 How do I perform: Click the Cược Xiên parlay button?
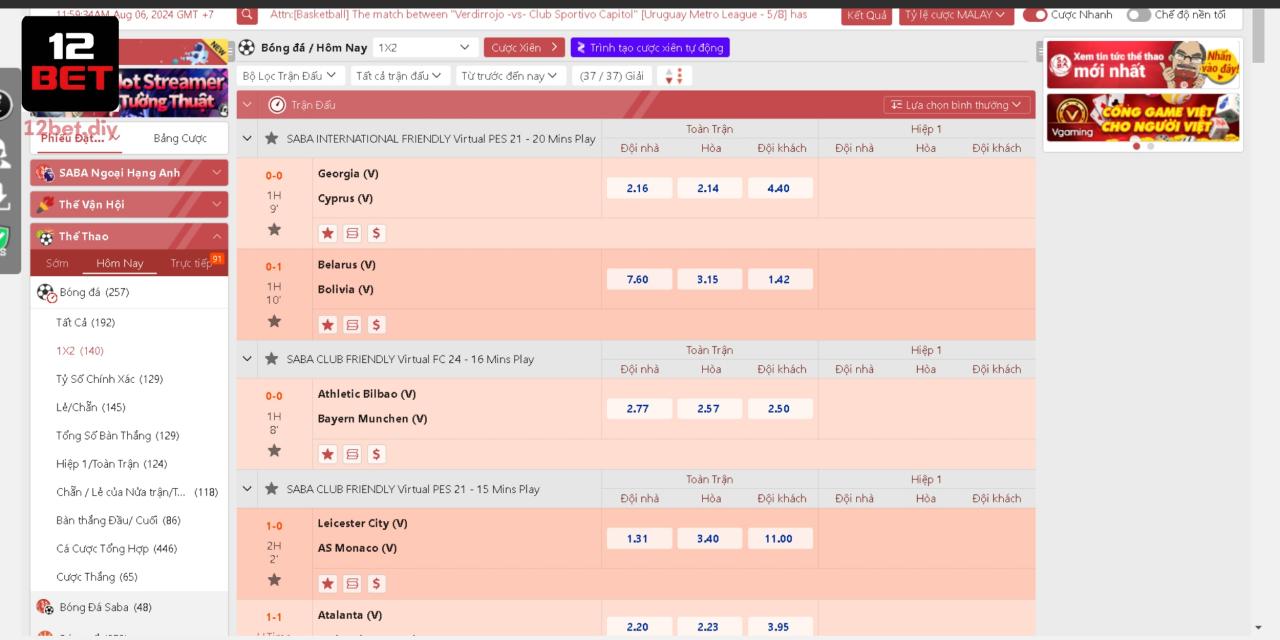click(523, 48)
